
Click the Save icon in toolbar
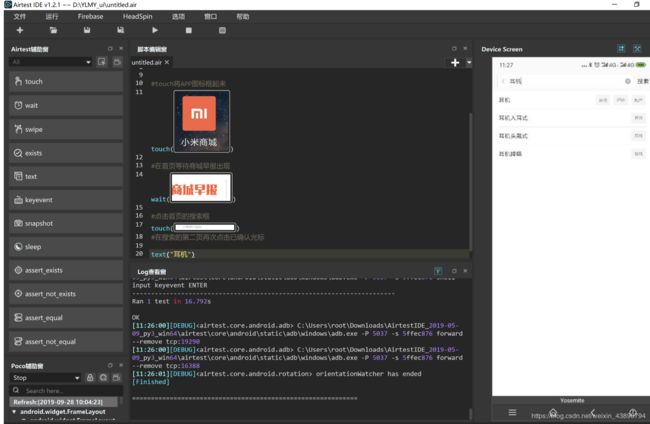[87, 30]
